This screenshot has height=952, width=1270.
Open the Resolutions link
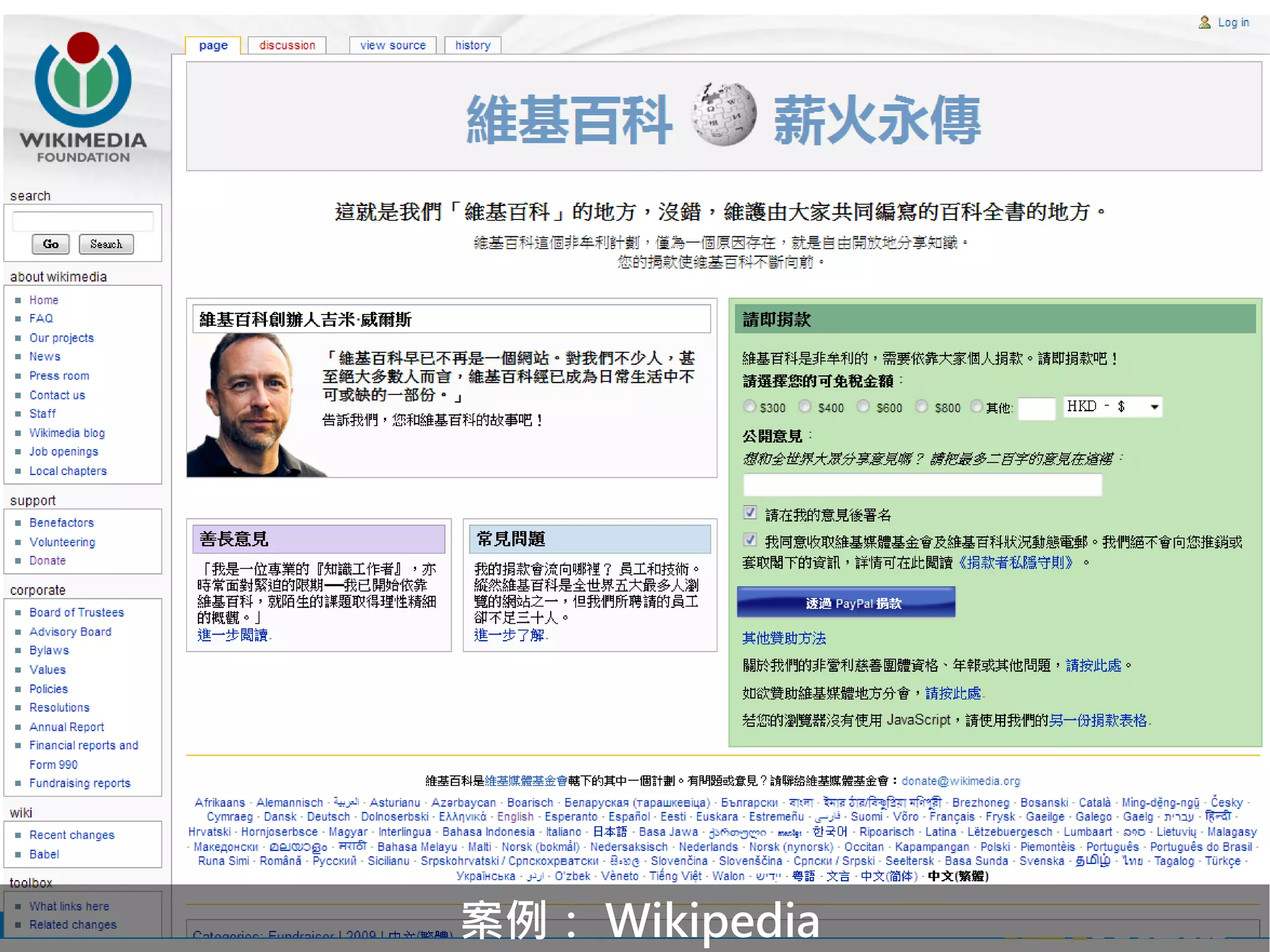[59, 708]
